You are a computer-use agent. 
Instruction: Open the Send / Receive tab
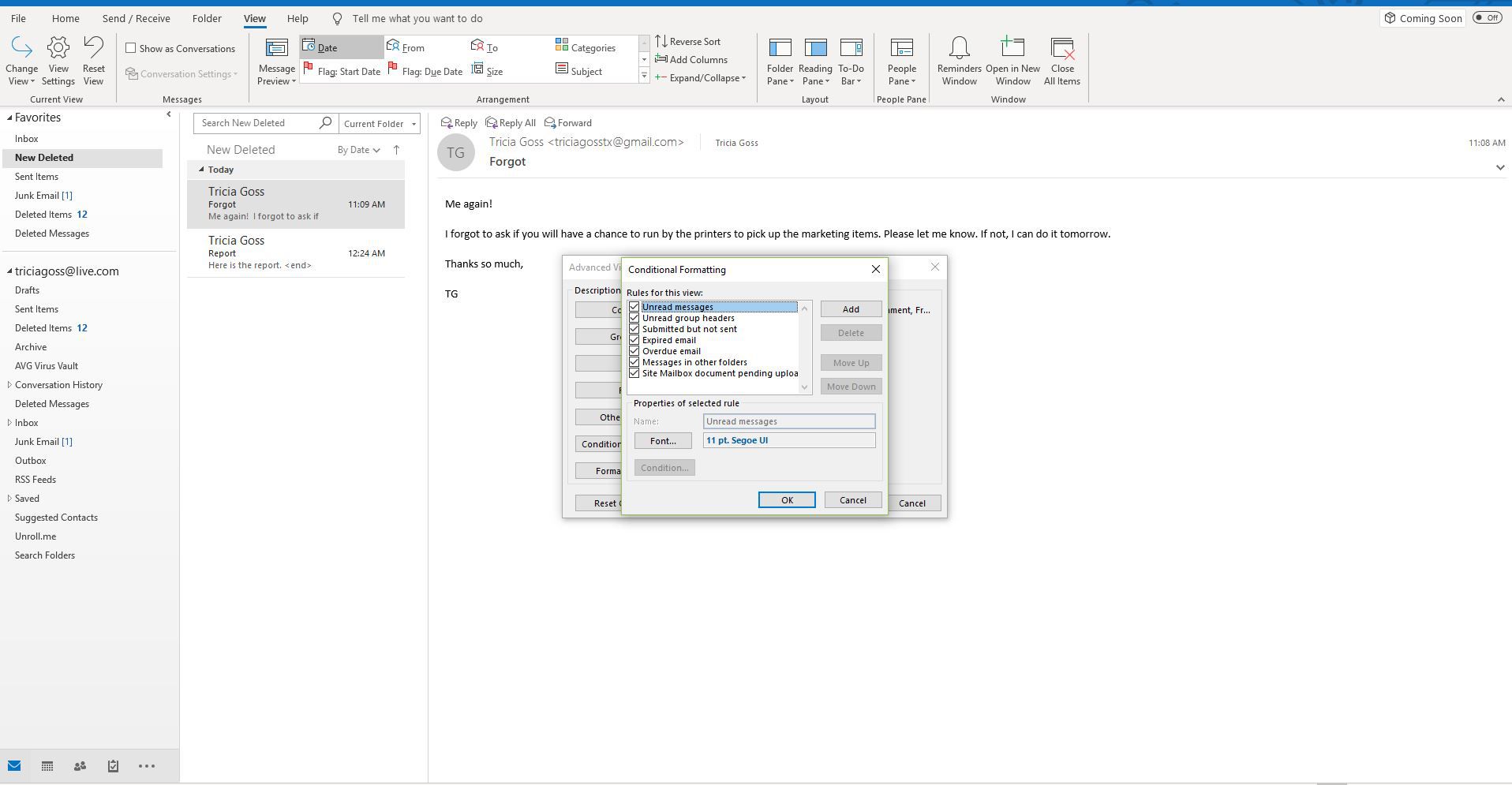(x=136, y=18)
